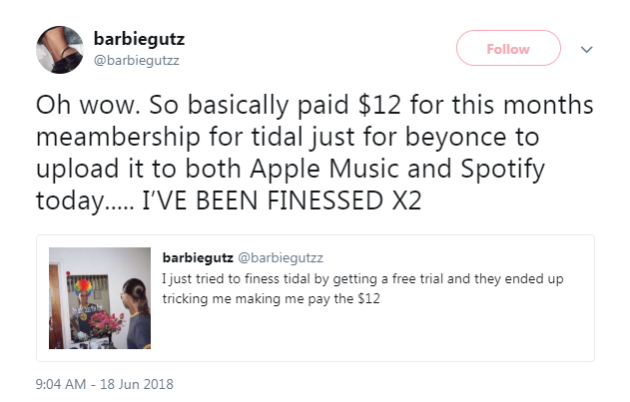Screen dimensions: 630x402
Task: Expand the tweet options chevron
Action: (587, 48)
